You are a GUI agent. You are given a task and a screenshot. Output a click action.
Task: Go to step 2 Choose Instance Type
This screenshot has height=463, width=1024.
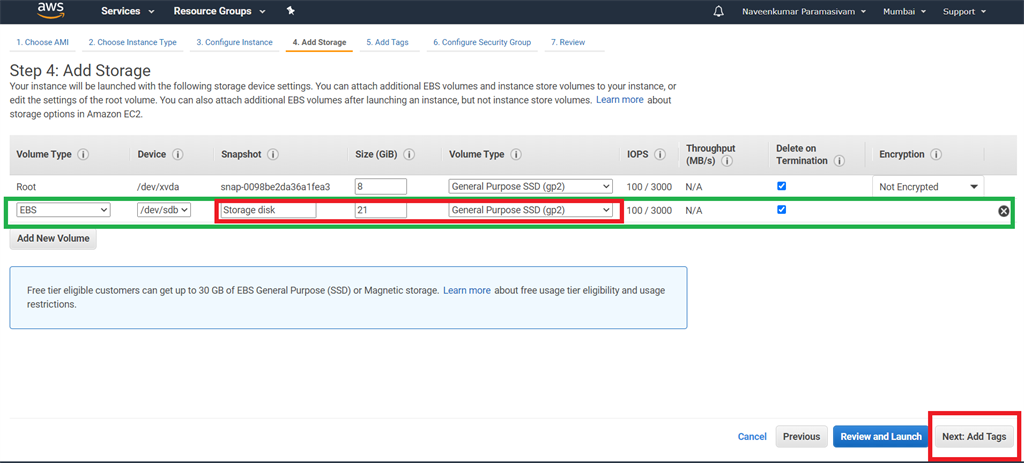[x=133, y=42]
